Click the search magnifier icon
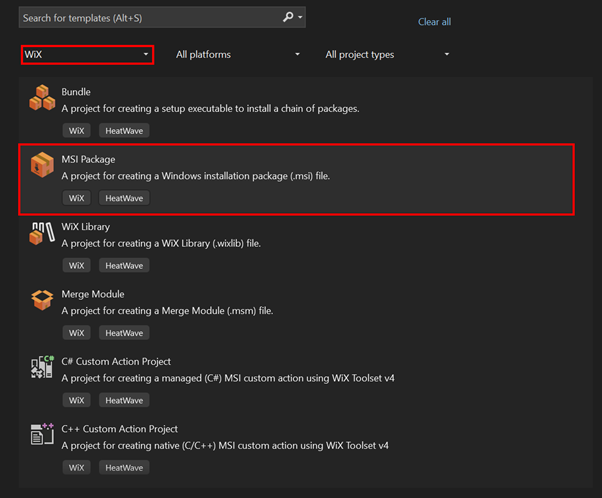602x498 pixels. coord(288,17)
